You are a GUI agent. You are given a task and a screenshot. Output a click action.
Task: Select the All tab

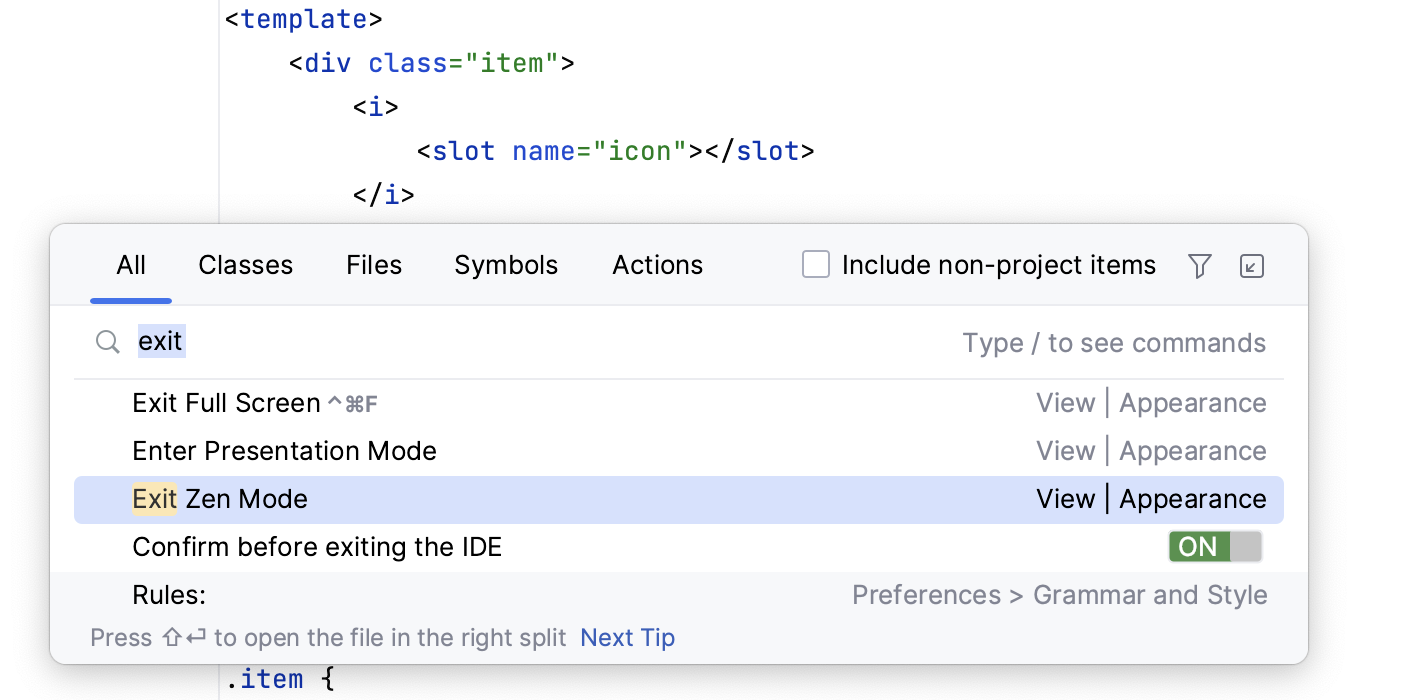[131, 265]
